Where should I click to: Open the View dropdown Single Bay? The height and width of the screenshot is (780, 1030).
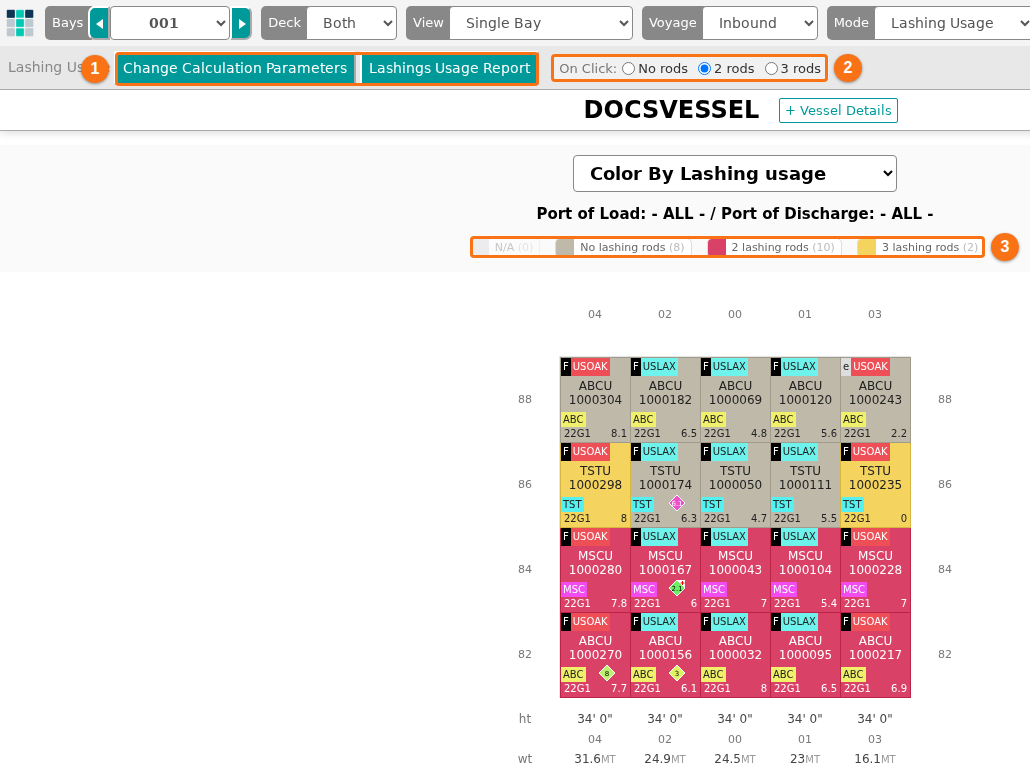point(541,24)
